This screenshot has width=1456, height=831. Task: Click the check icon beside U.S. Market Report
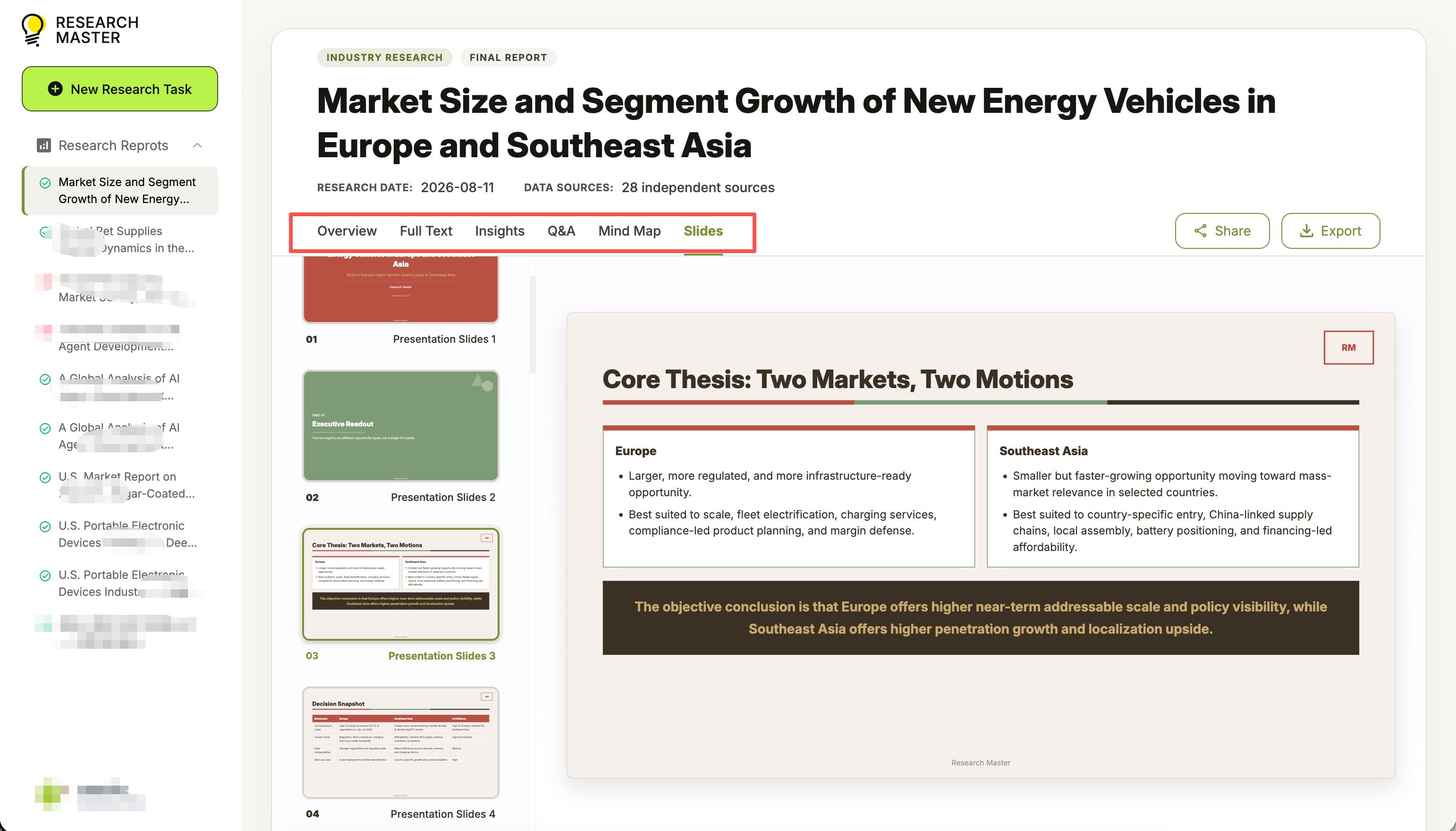(45, 477)
